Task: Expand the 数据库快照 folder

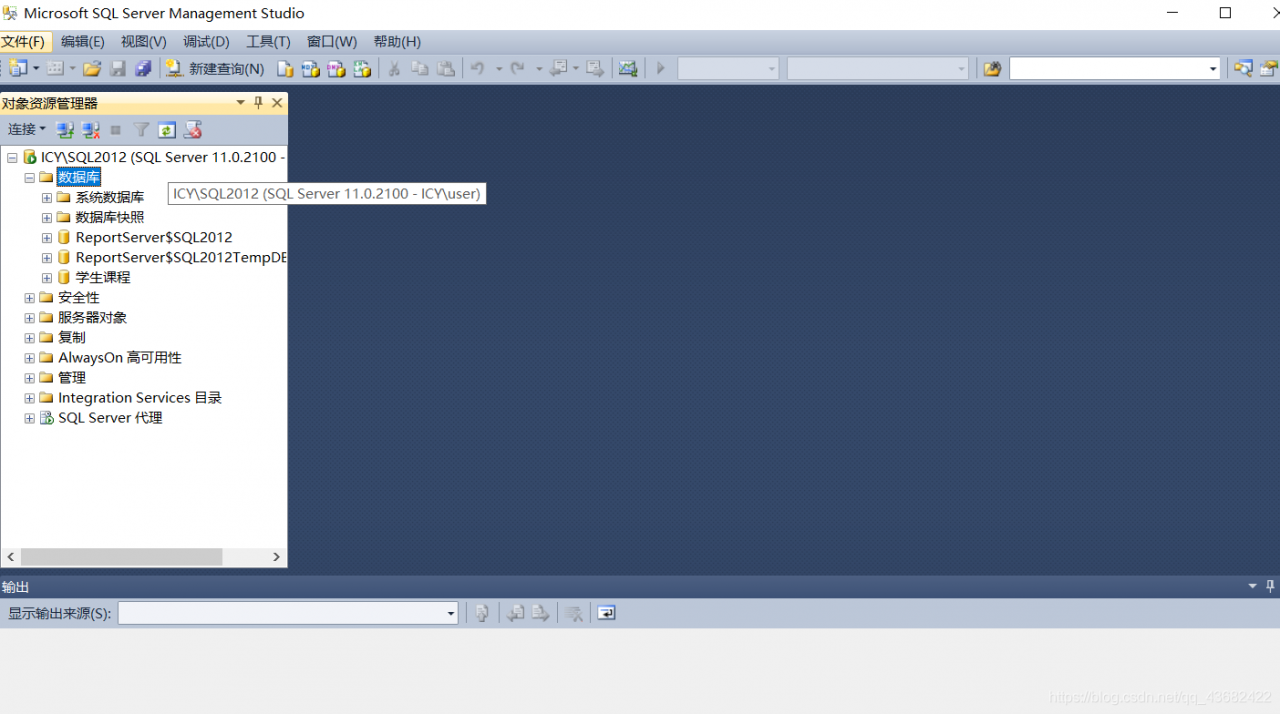Action: [47, 218]
